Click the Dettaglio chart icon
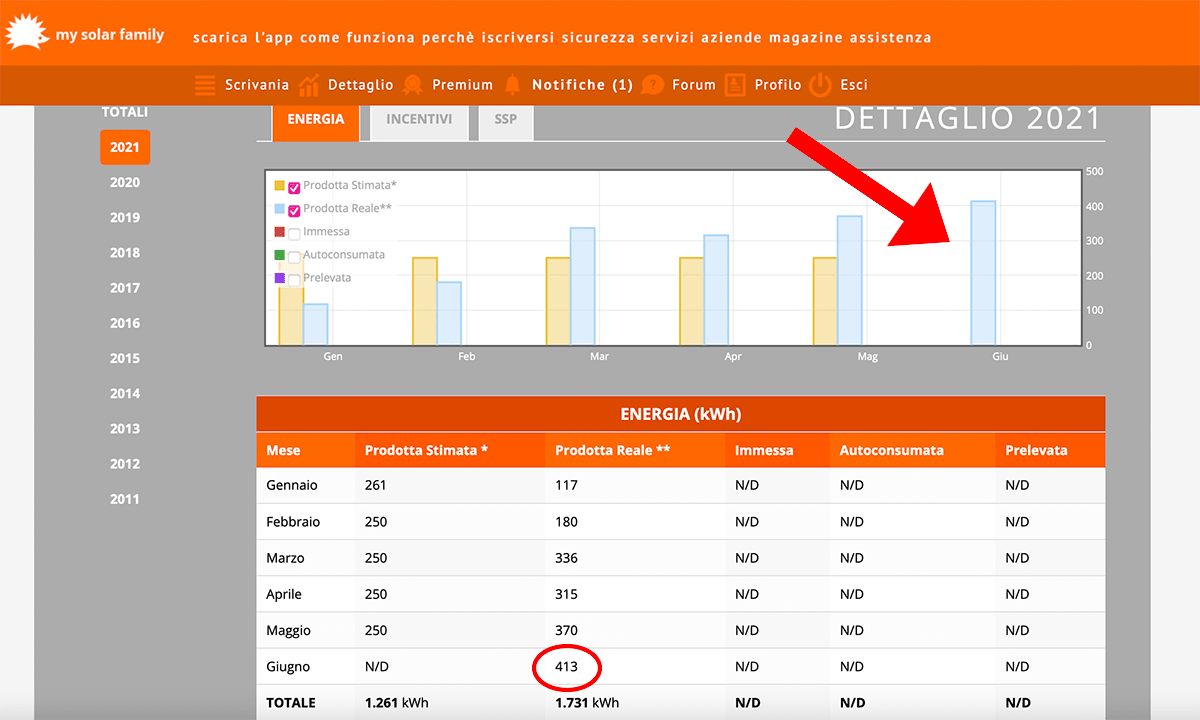The width and height of the screenshot is (1200, 720). coord(309,85)
